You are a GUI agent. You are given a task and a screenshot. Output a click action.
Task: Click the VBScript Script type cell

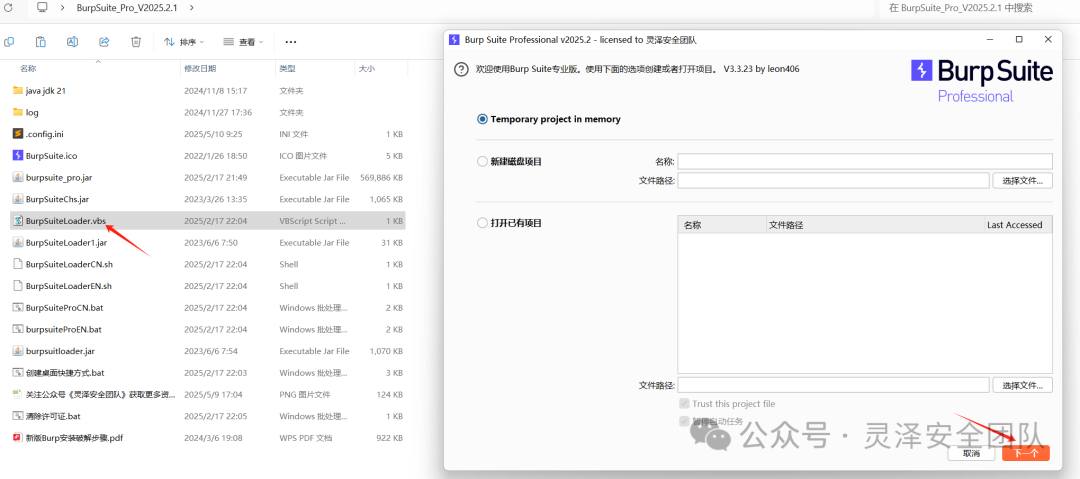click(x=313, y=221)
